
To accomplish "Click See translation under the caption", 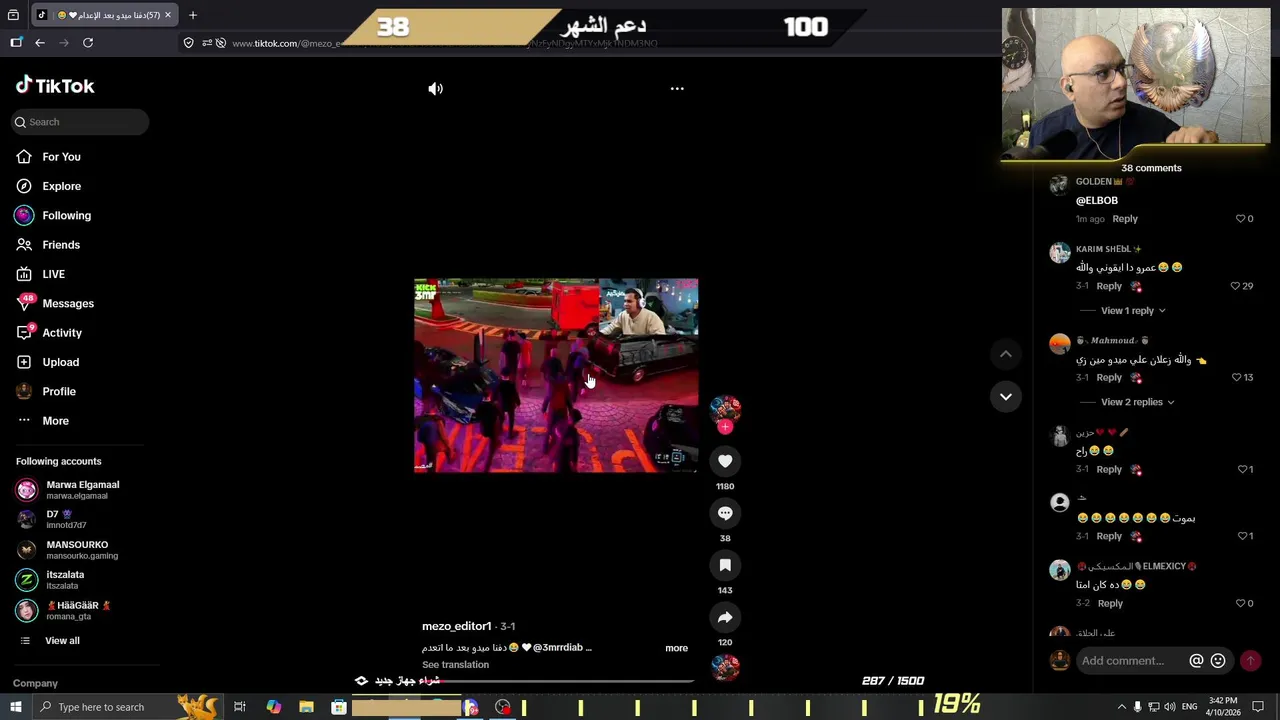I will (455, 665).
